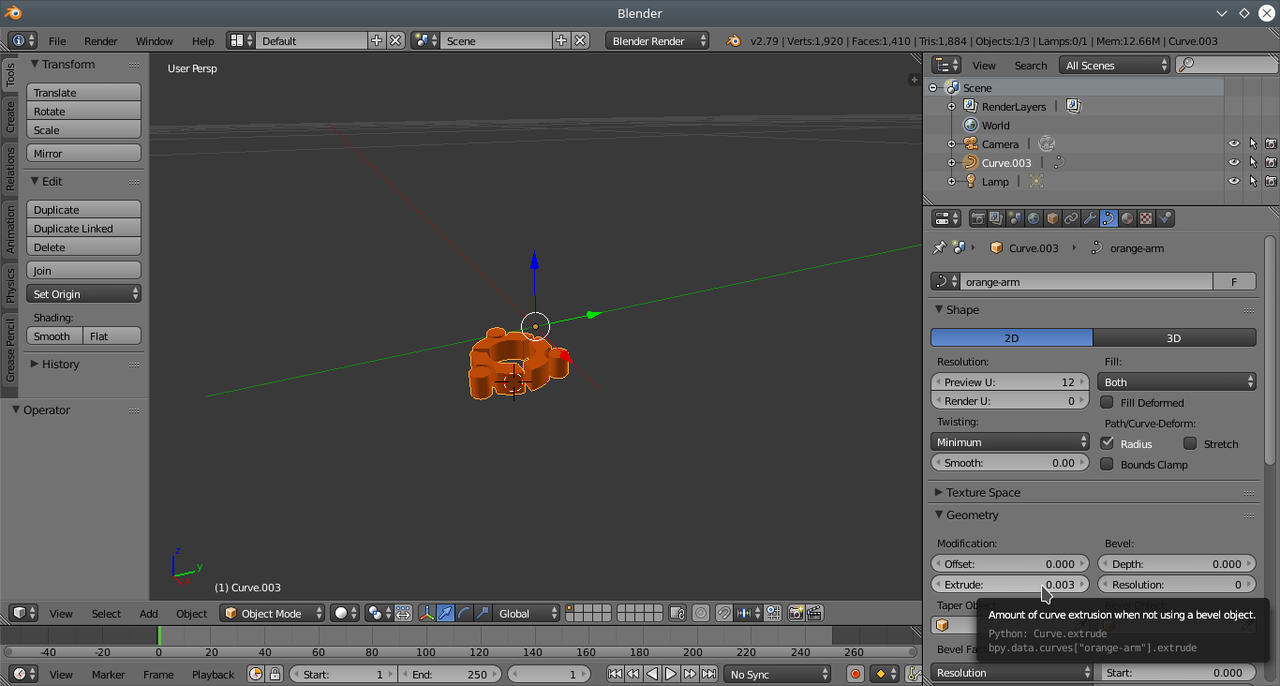Enable the Stretch checkbox
Image resolution: width=1280 pixels, height=686 pixels.
tap(1190, 443)
